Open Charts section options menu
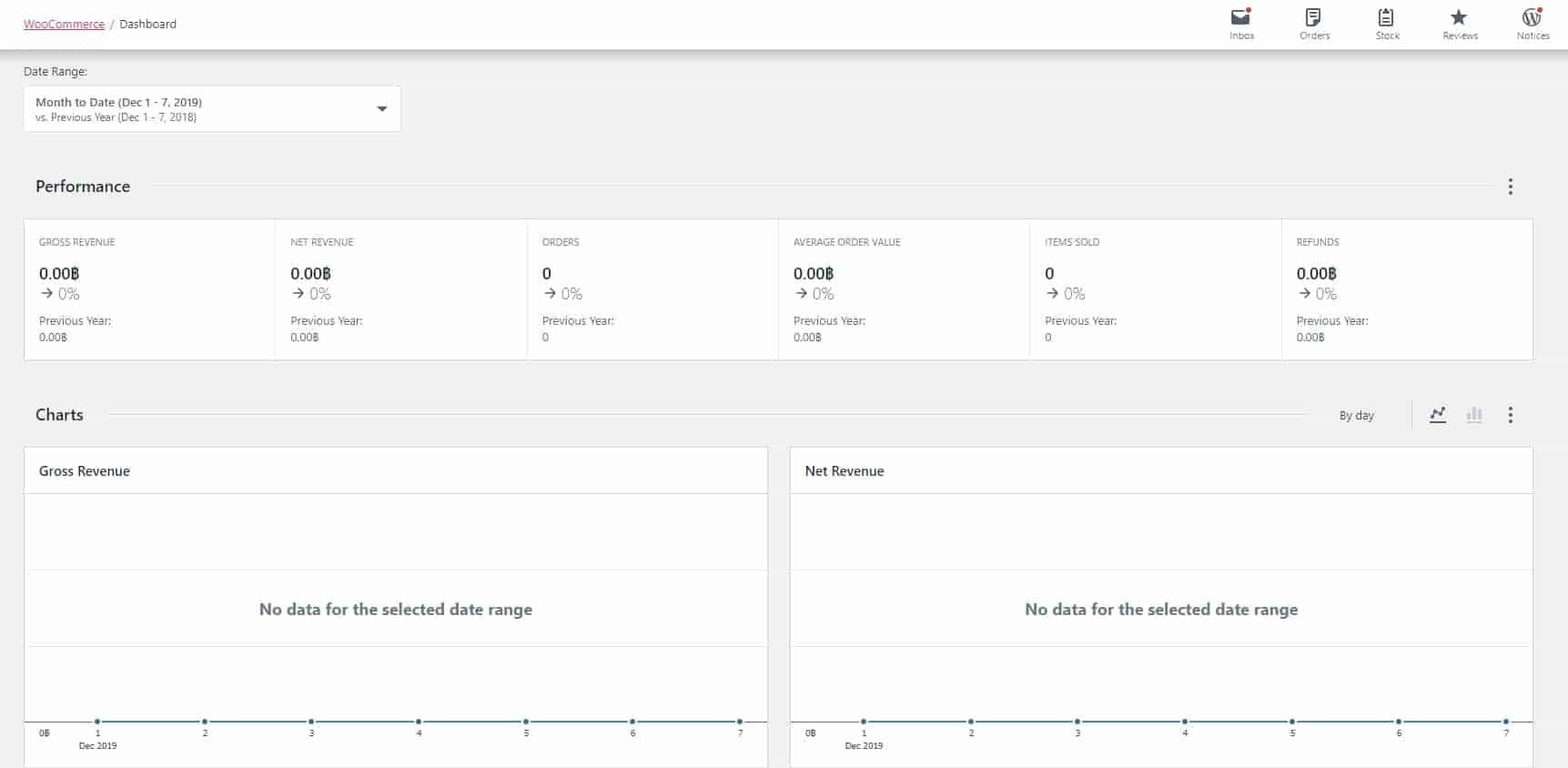The height and width of the screenshot is (768, 1568). [1511, 415]
